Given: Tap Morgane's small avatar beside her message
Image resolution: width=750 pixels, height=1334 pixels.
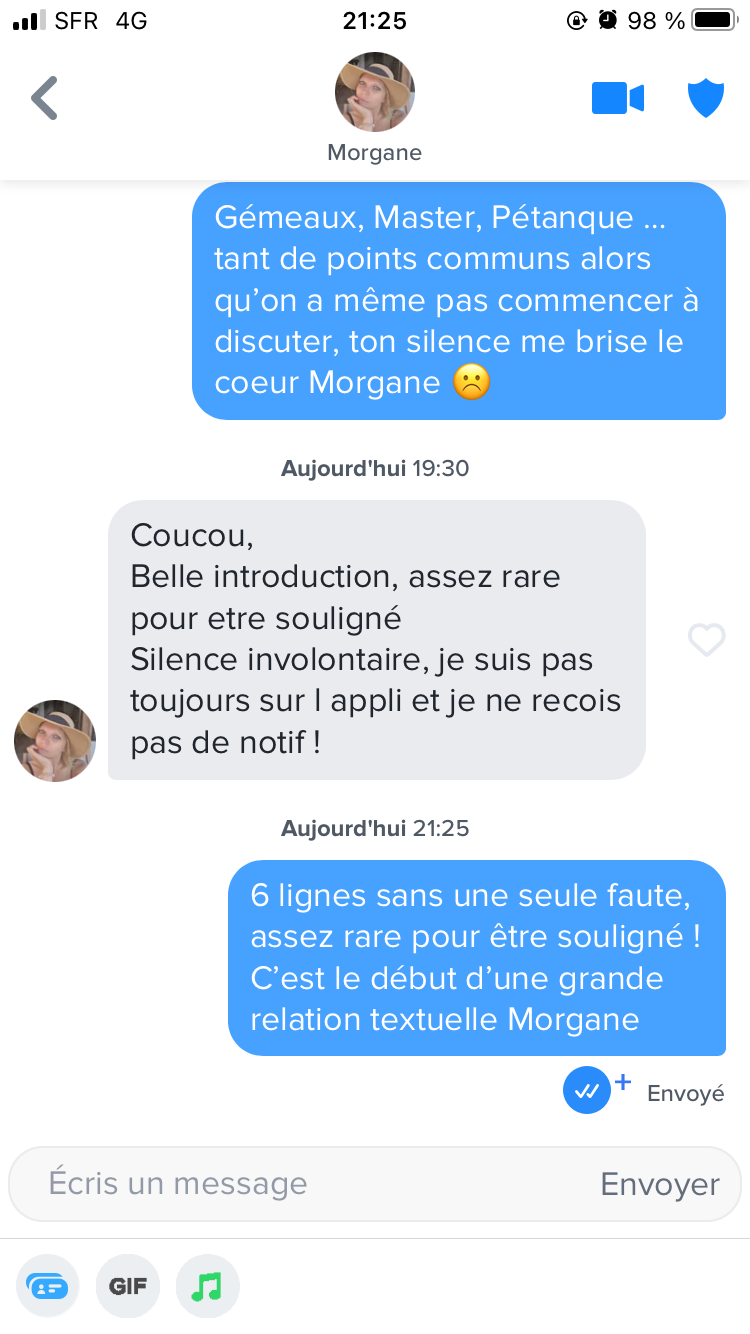Looking at the screenshot, I should [x=55, y=741].
